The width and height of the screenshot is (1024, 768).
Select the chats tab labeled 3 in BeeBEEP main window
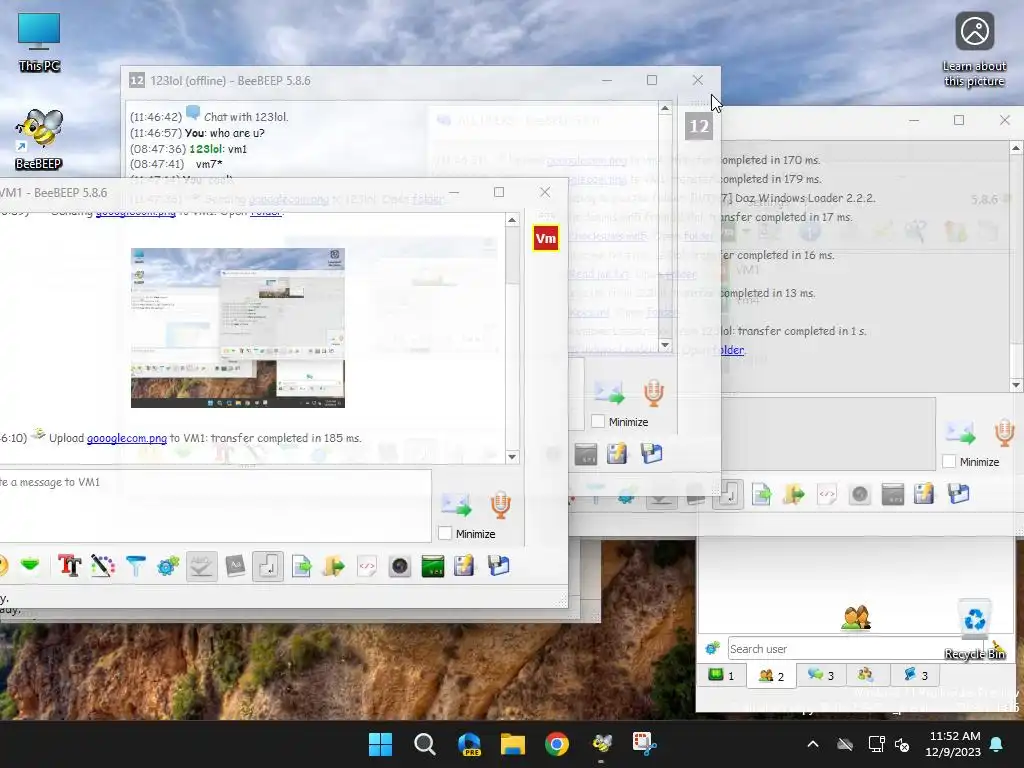[822, 675]
